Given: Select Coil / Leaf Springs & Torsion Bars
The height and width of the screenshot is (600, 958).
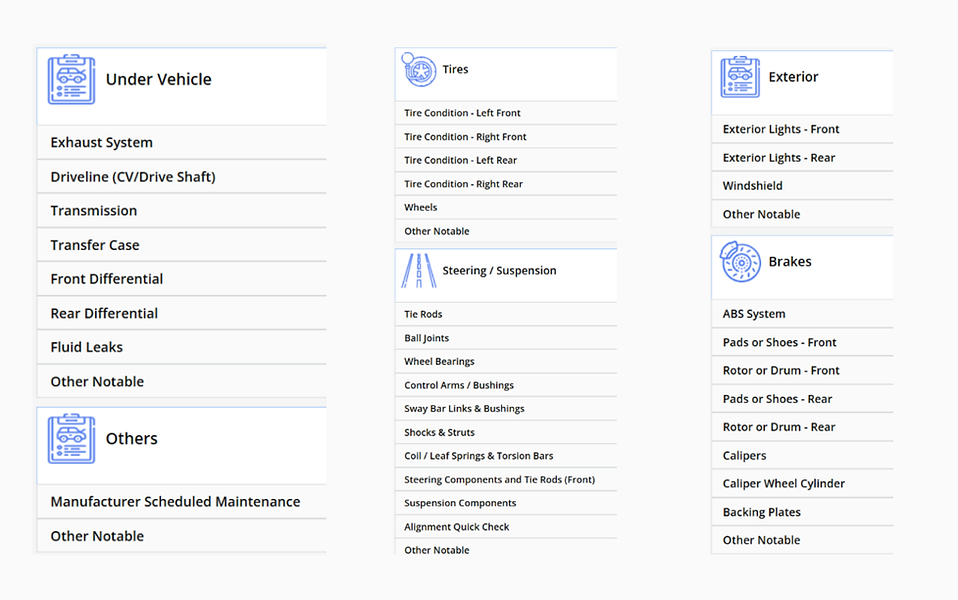Looking at the screenshot, I should click(x=506, y=456).
